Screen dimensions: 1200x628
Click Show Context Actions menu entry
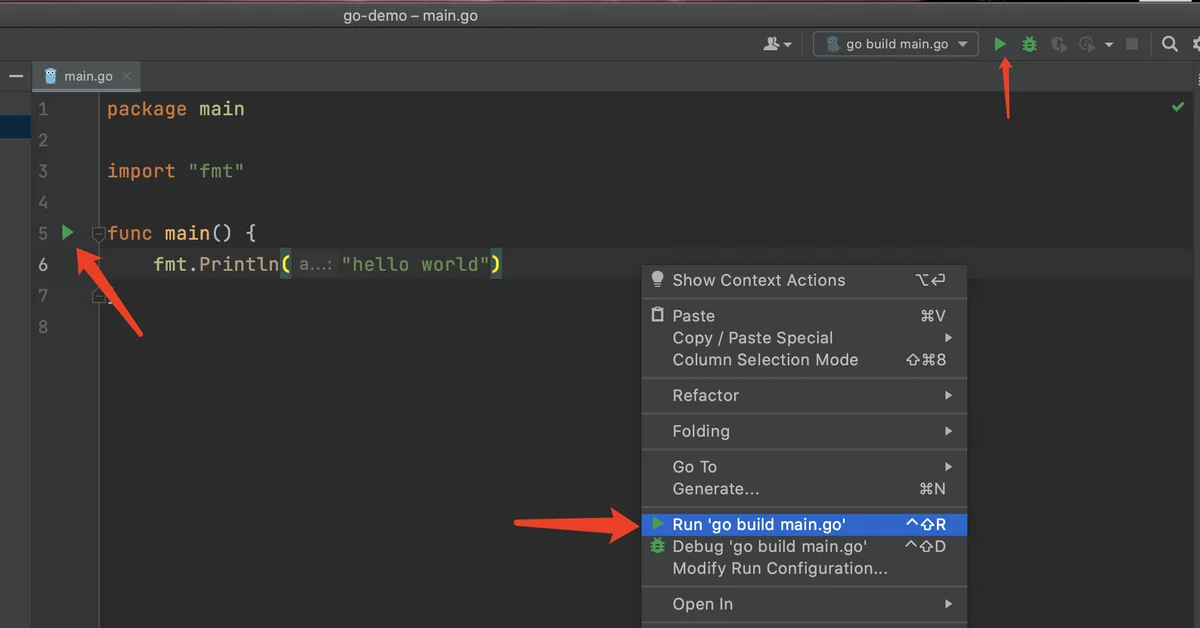point(758,280)
